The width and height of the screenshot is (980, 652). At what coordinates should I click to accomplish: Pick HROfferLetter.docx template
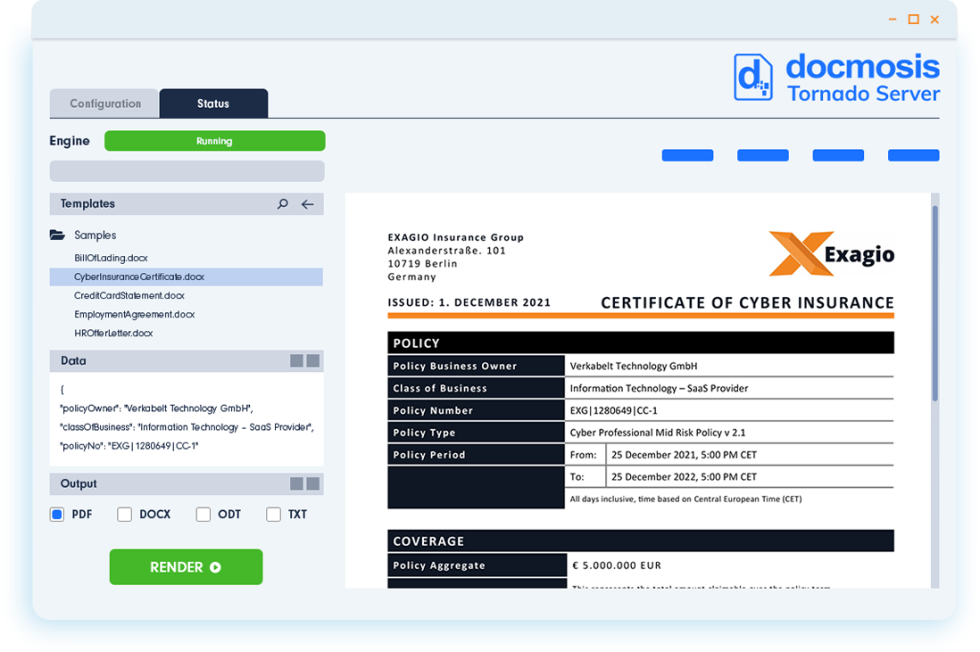pos(113,333)
